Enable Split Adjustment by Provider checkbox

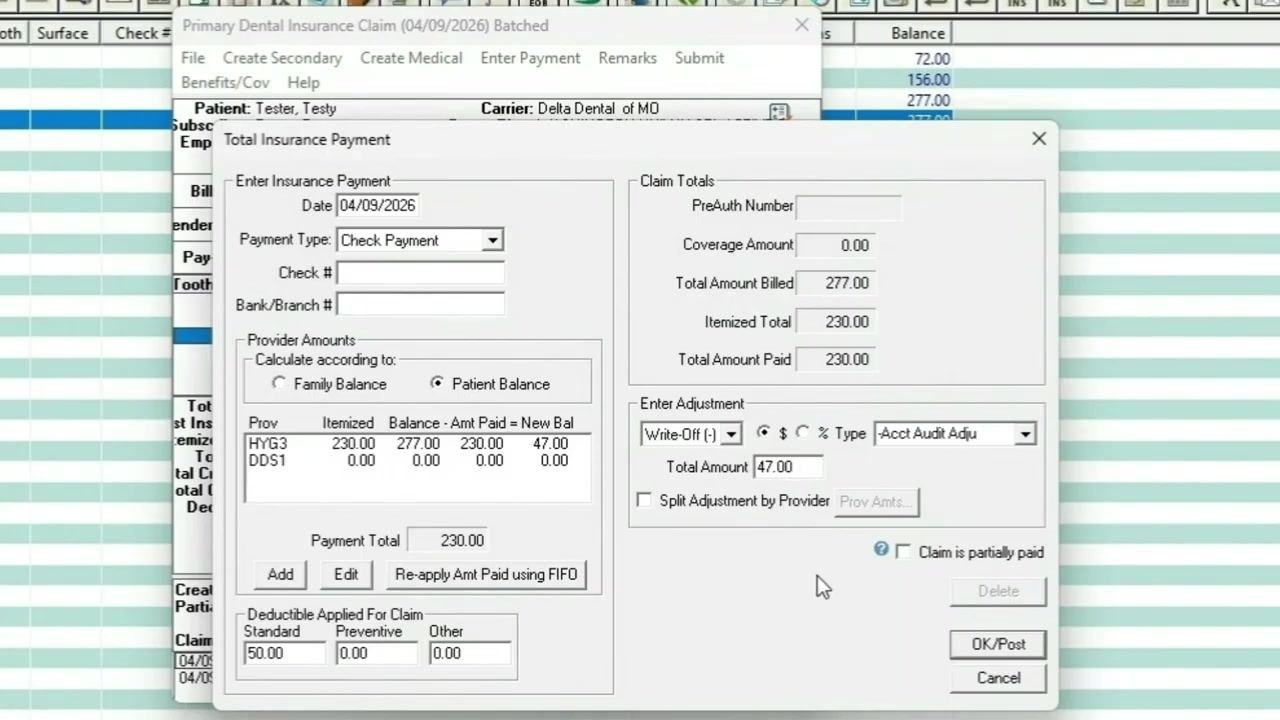[x=644, y=500]
